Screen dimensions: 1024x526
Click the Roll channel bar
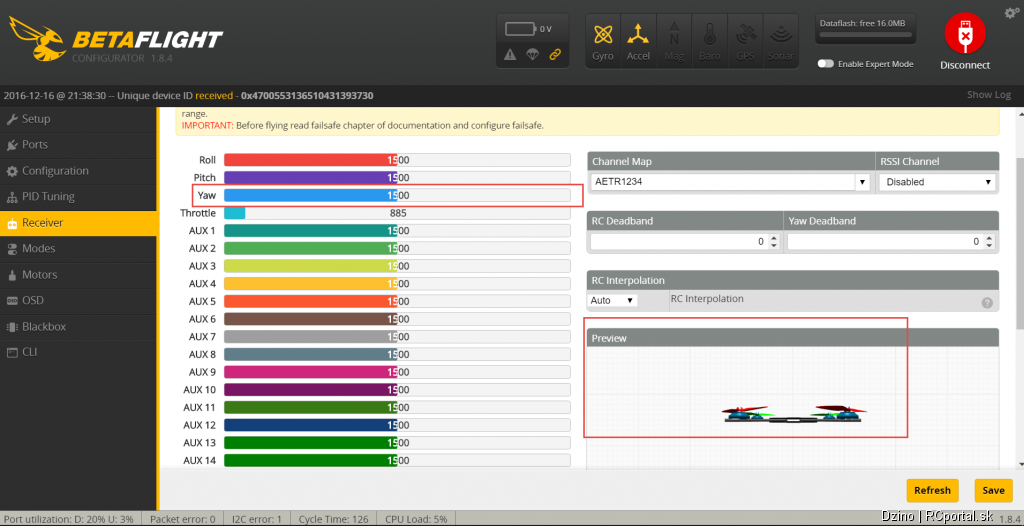click(x=397, y=160)
